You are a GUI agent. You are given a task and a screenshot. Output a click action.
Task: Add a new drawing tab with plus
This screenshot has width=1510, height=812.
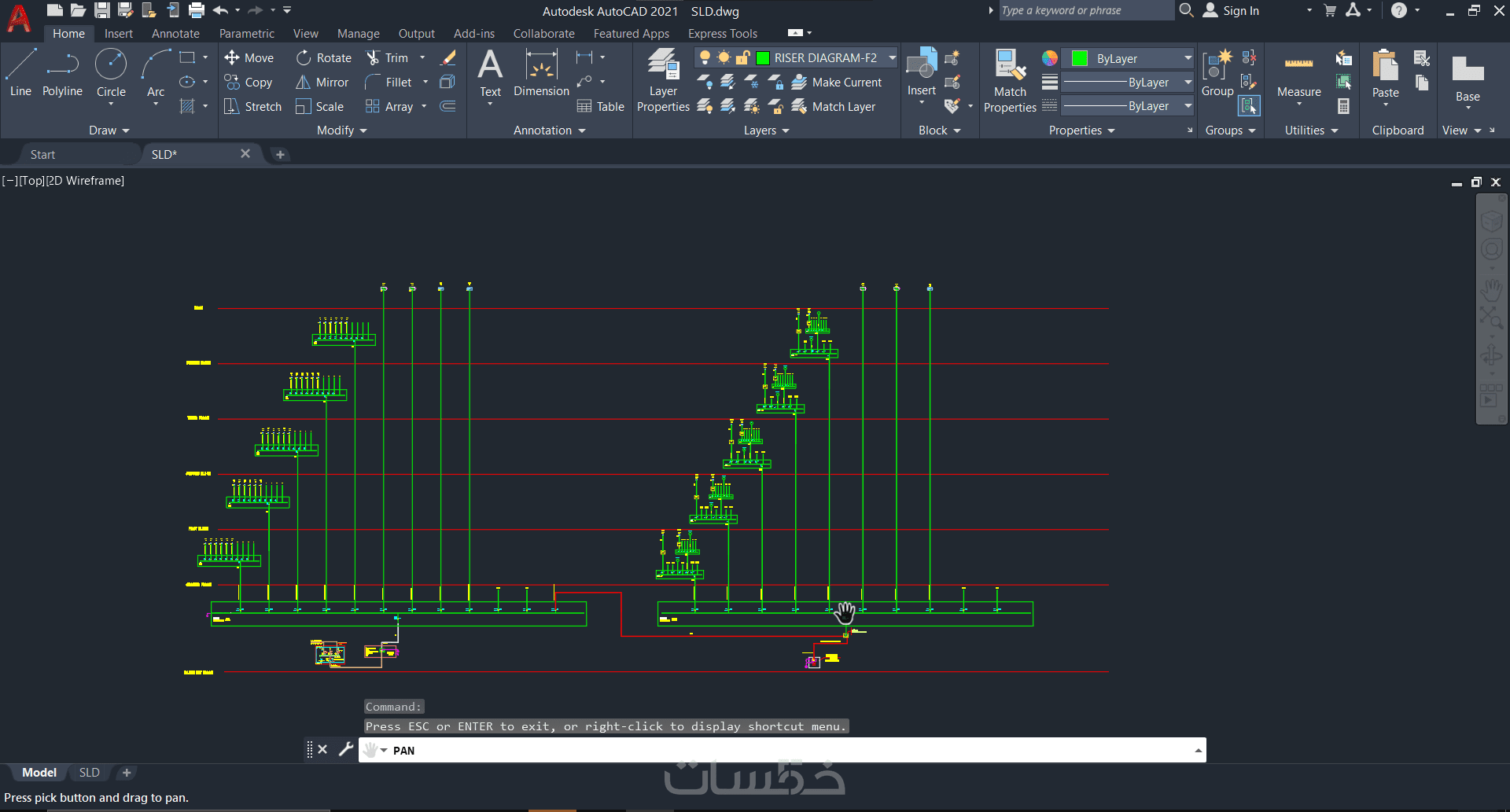tap(280, 154)
